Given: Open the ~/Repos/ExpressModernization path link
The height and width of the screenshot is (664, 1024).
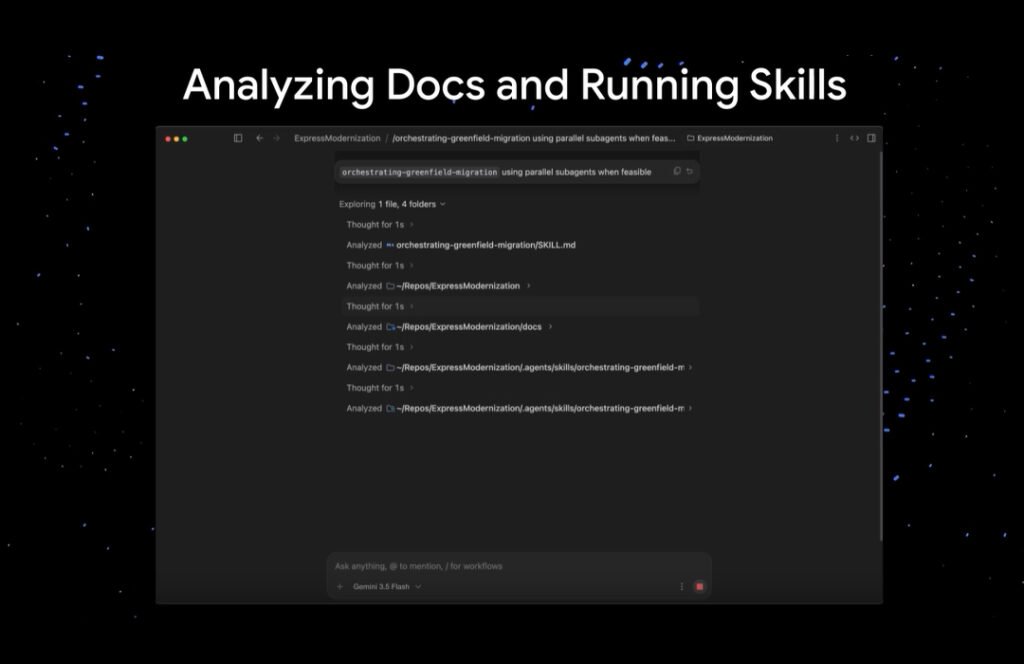Looking at the screenshot, I should tap(458, 286).
